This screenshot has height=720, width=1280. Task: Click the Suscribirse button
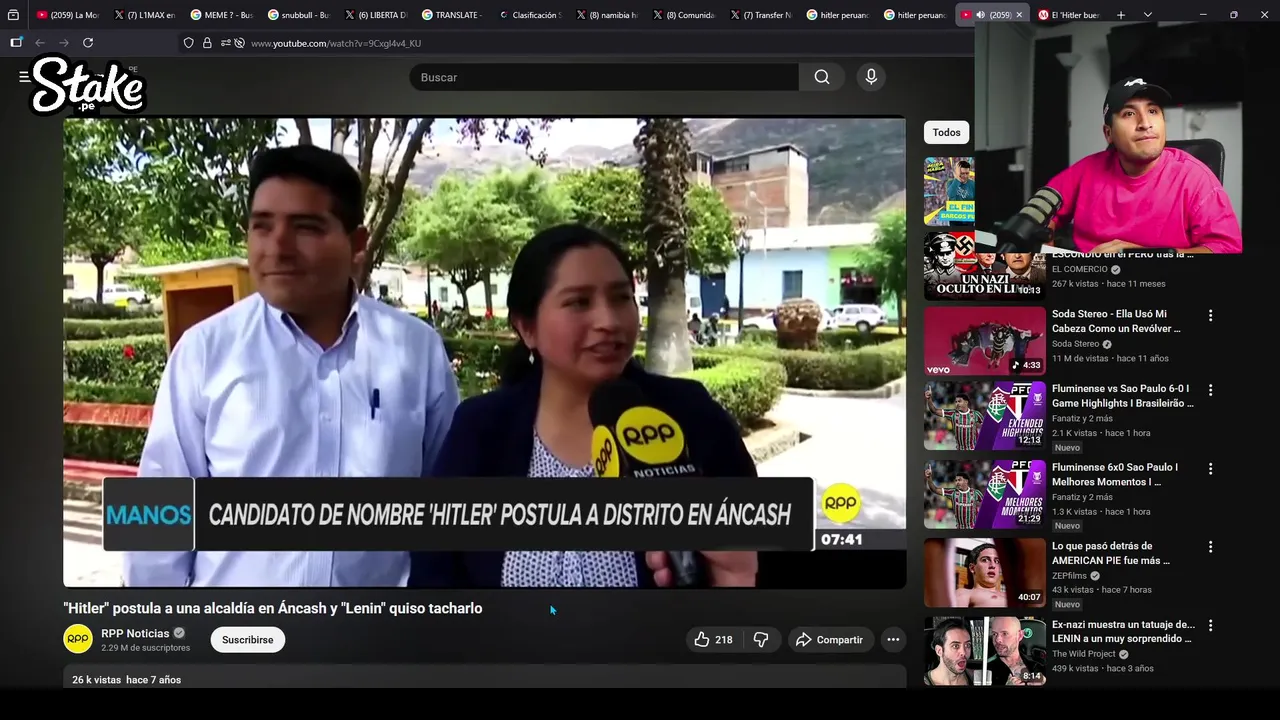pos(248,640)
